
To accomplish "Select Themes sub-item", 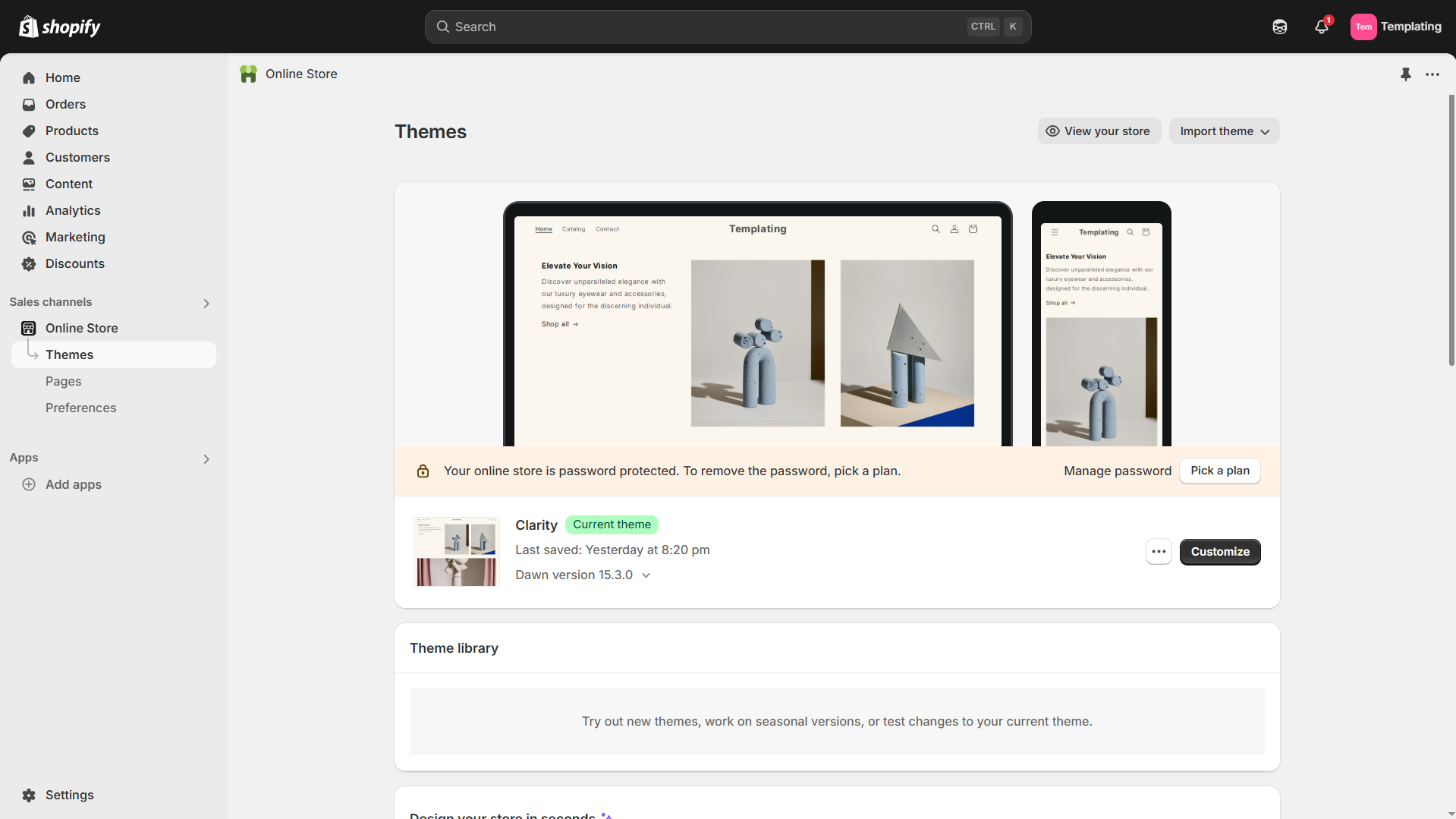I will coord(114,354).
